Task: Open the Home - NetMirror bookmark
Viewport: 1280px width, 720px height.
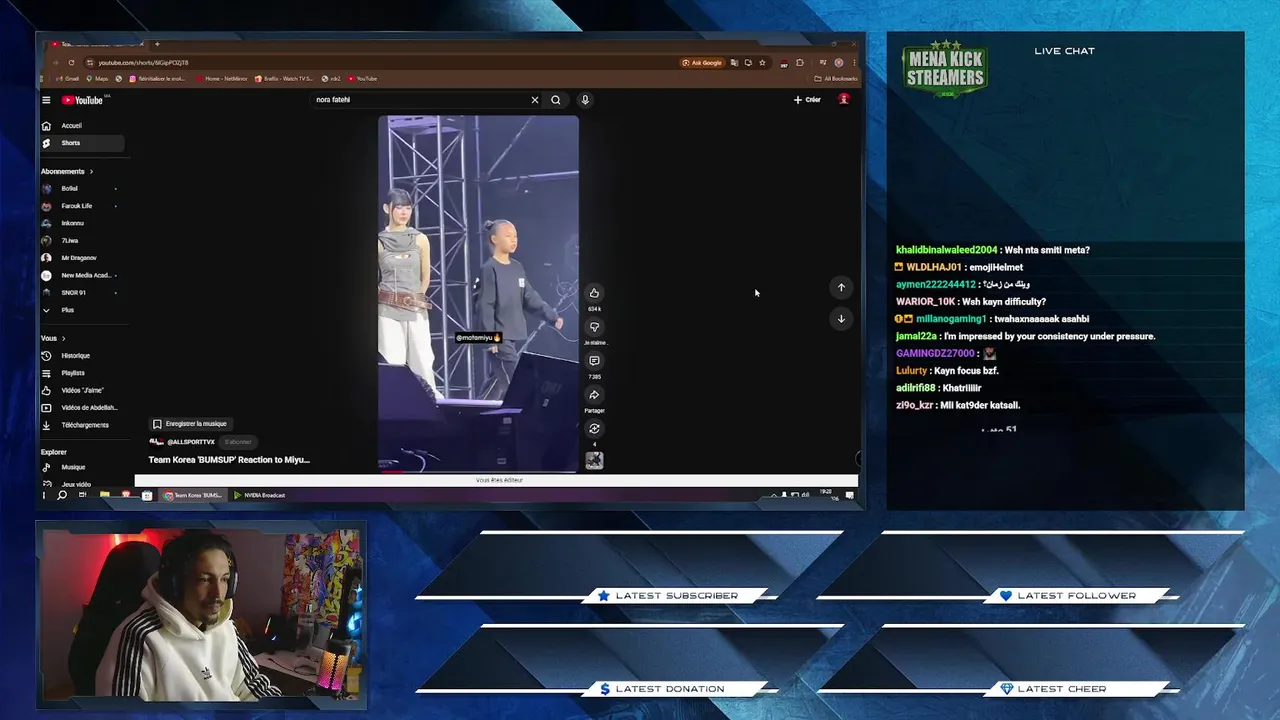Action: [x=222, y=78]
